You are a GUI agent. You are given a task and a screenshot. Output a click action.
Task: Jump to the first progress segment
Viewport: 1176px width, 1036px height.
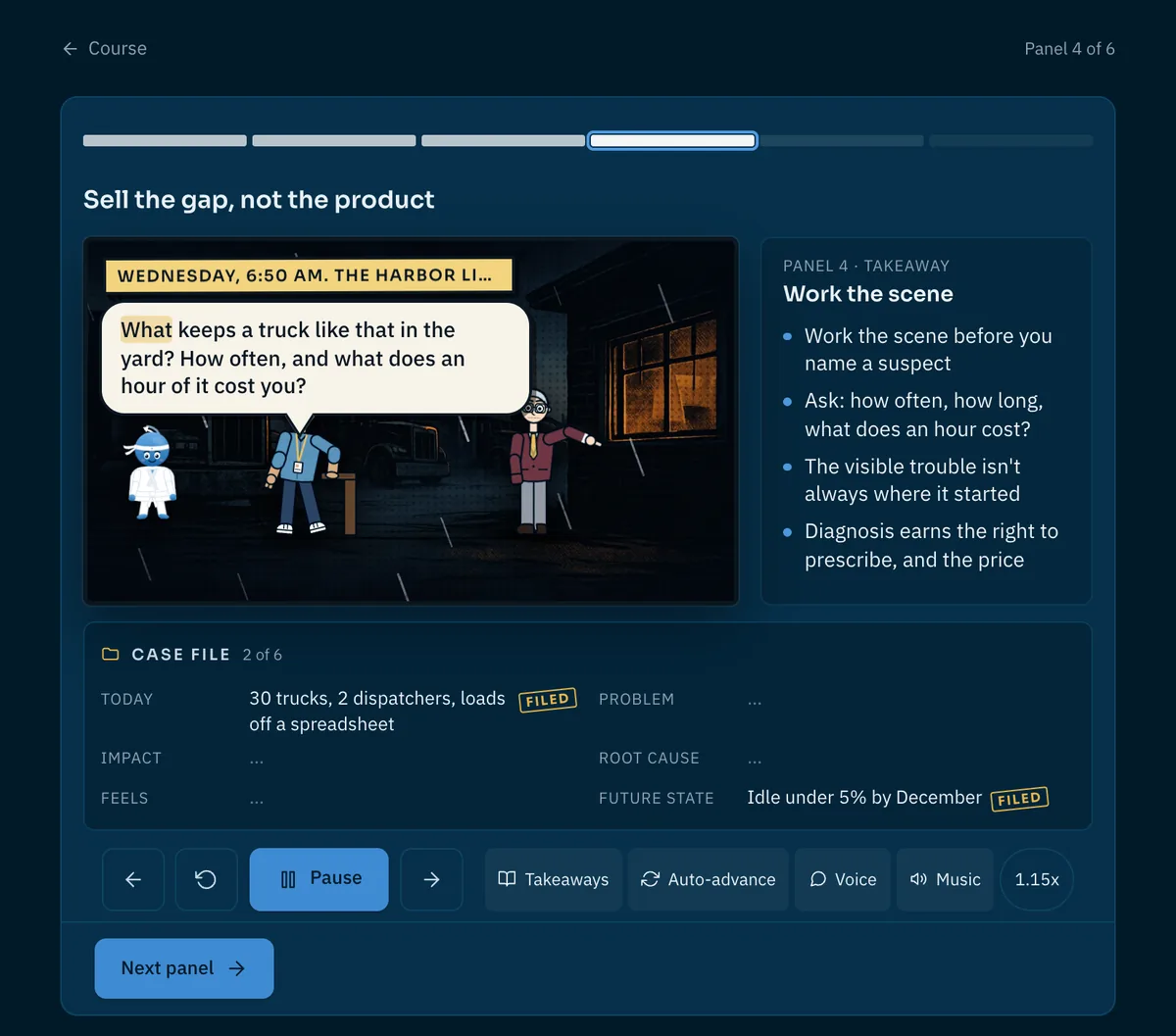[x=165, y=141]
